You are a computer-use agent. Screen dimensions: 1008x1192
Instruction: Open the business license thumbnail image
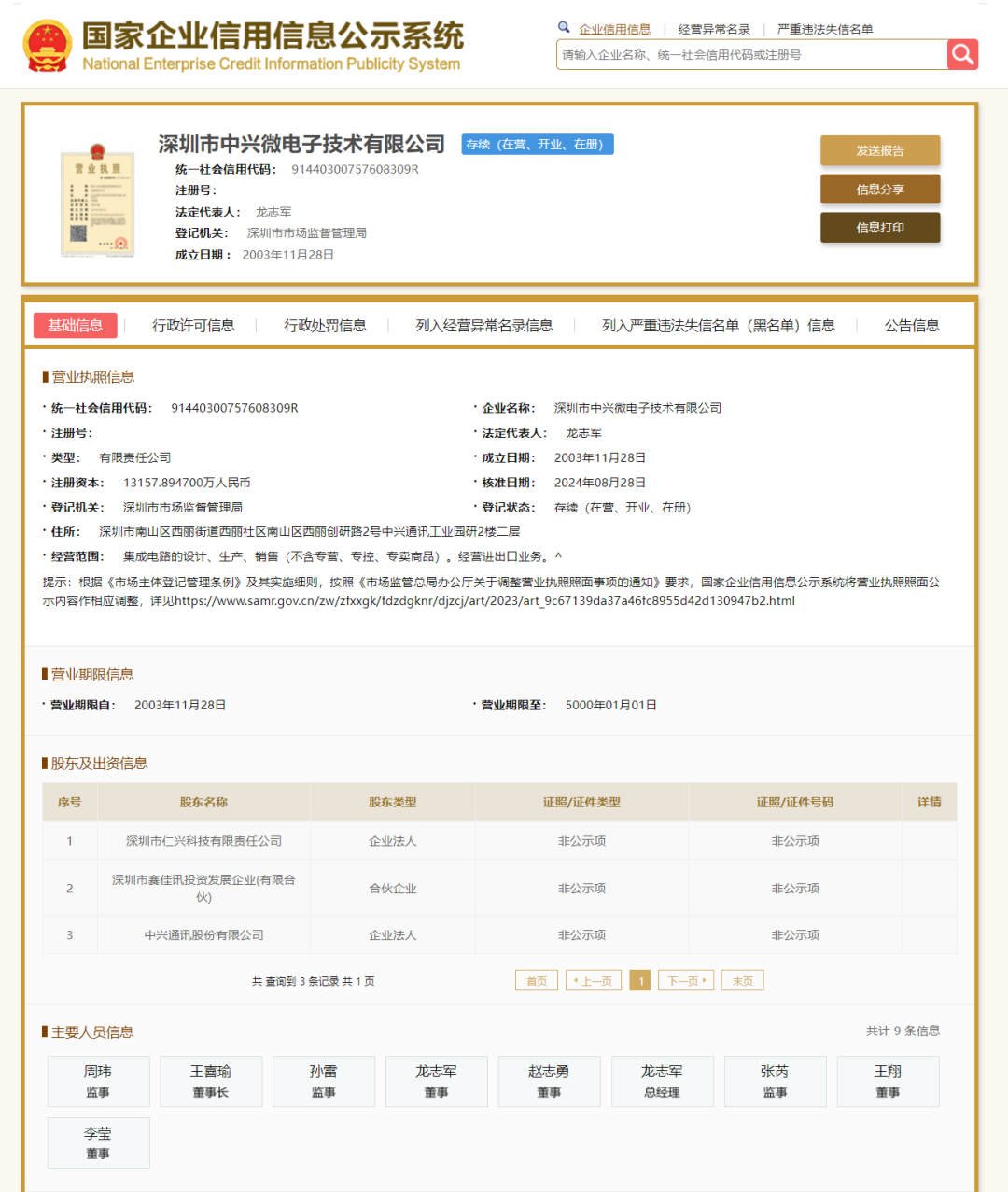(x=98, y=200)
